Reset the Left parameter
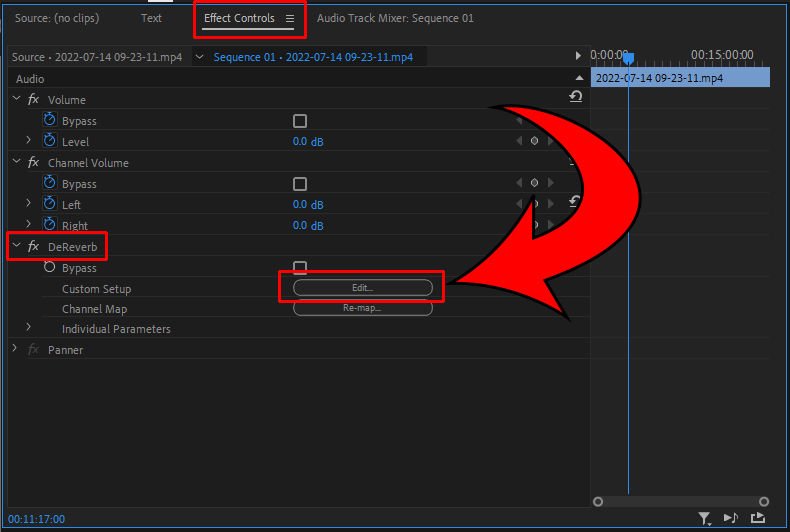Screen dimensions: 790x532 pos(574,202)
